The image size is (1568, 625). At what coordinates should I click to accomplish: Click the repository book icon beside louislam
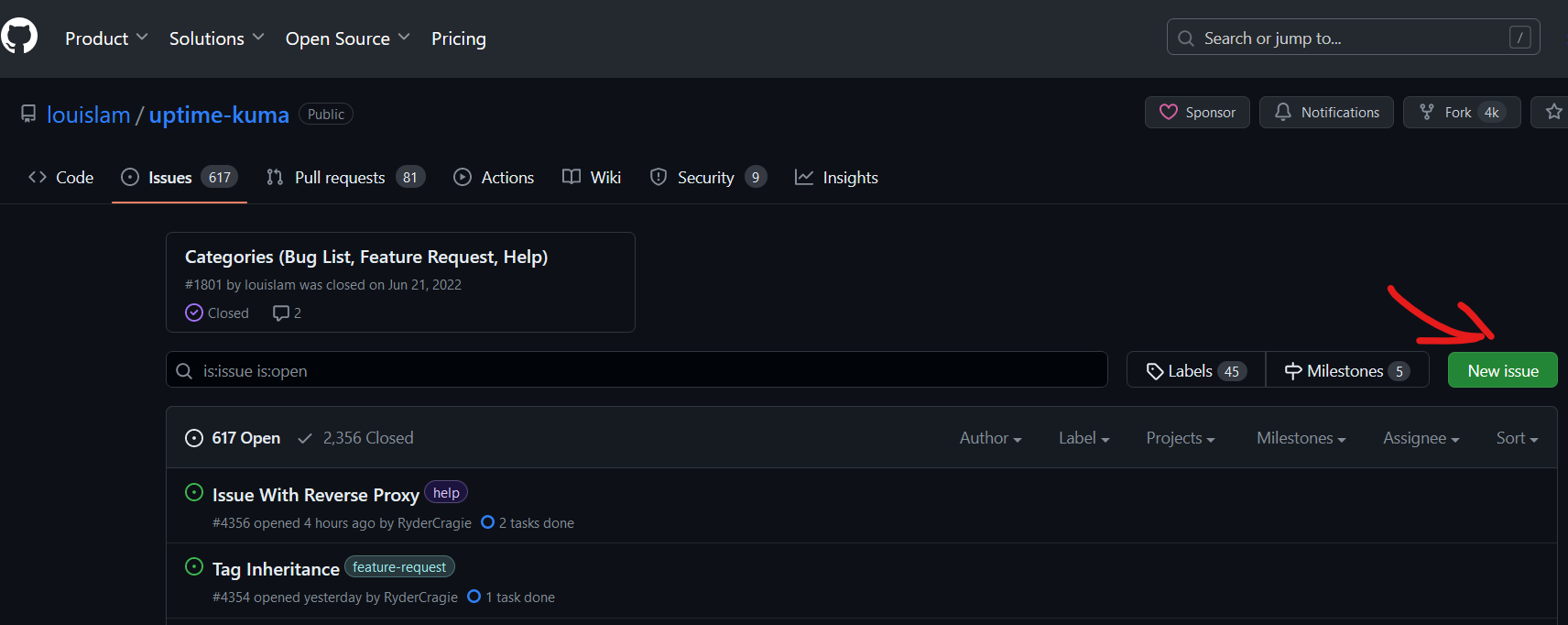tap(28, 114)
